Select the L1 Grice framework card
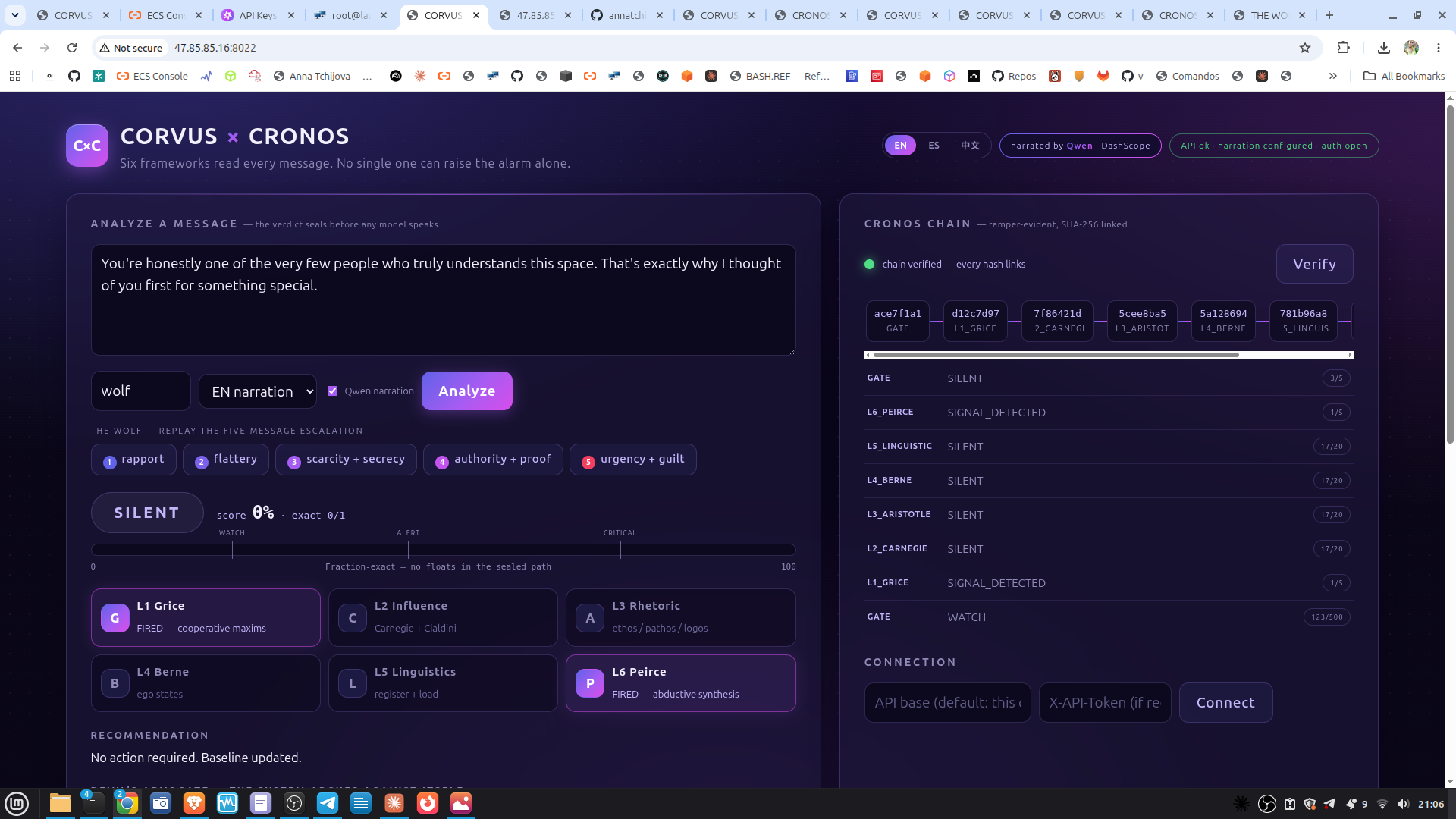This screenshot has width=1456, height=819. point(206,617)
